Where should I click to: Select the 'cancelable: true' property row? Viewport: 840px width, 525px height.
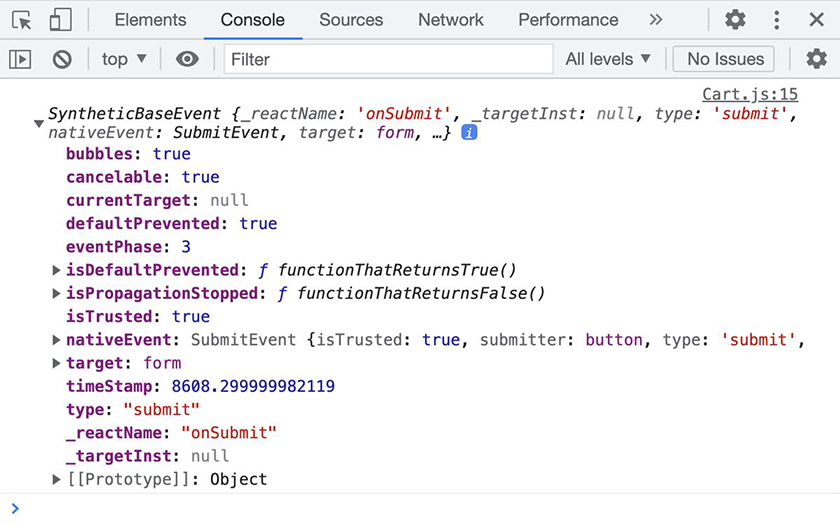[142, 177]
